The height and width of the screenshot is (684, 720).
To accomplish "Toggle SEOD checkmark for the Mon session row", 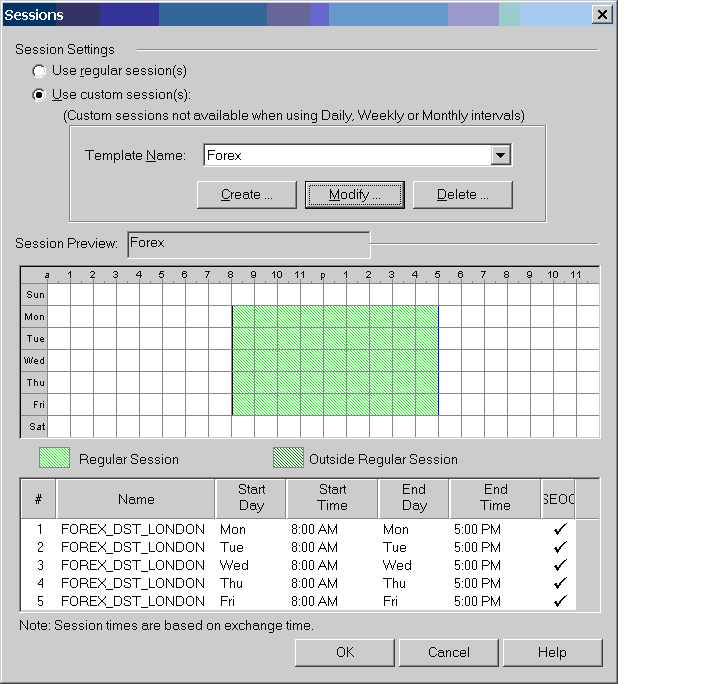I will click(x=560, y=529).
